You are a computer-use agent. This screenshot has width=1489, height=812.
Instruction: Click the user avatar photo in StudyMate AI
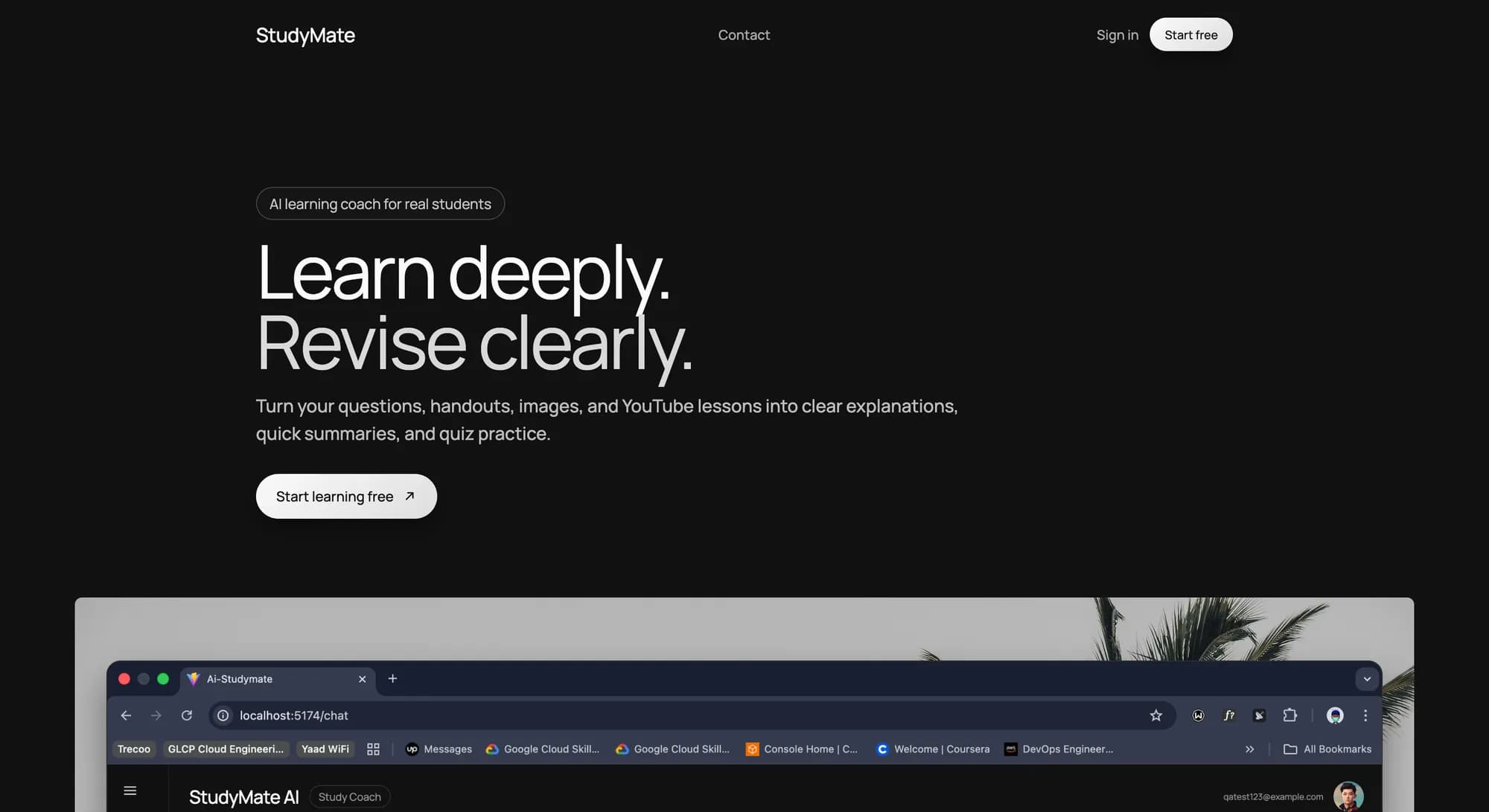(x=1348, y=796)
